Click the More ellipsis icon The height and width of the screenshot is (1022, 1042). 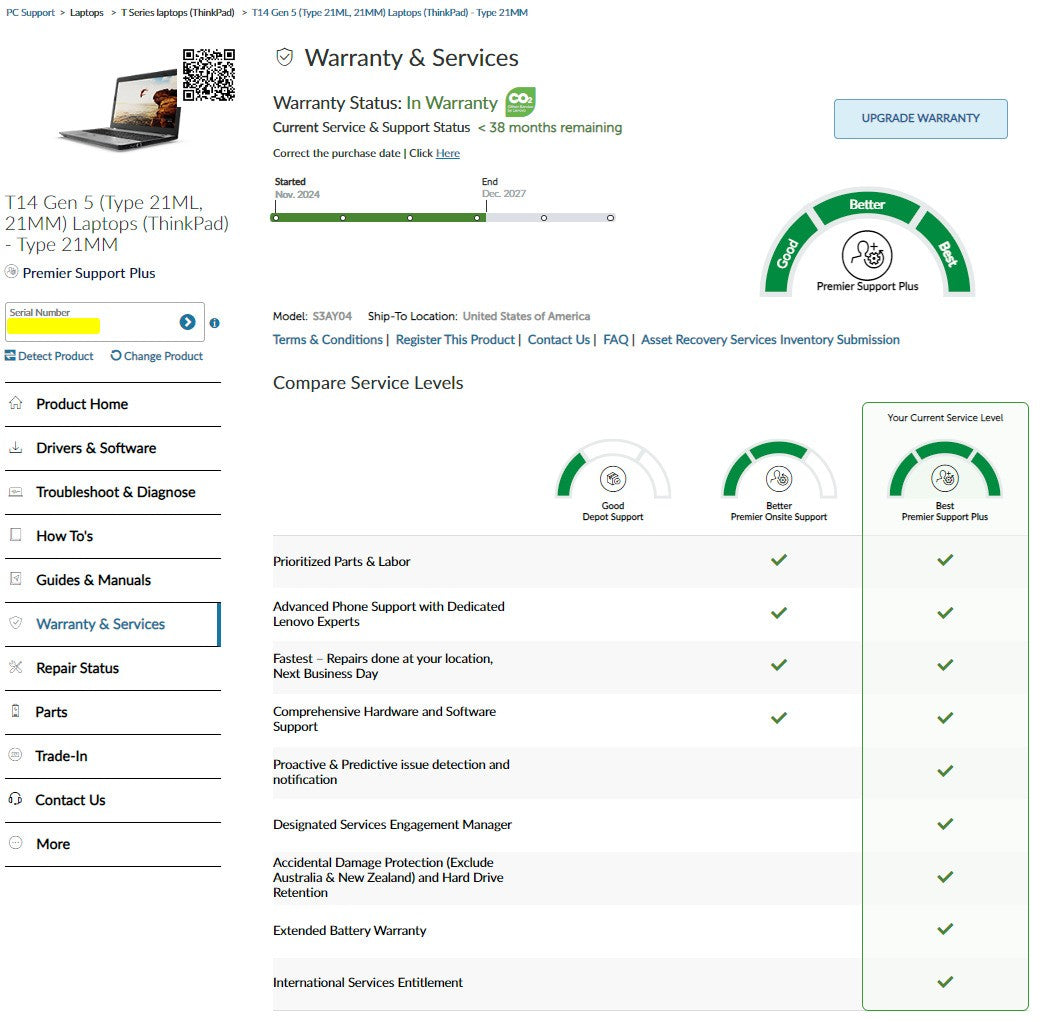click(15, 843)
